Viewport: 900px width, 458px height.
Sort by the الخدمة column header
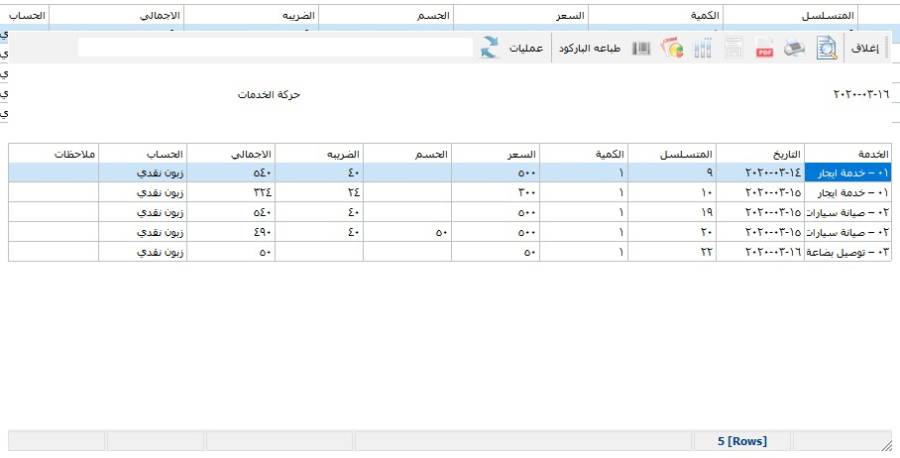tap(847, 154)
